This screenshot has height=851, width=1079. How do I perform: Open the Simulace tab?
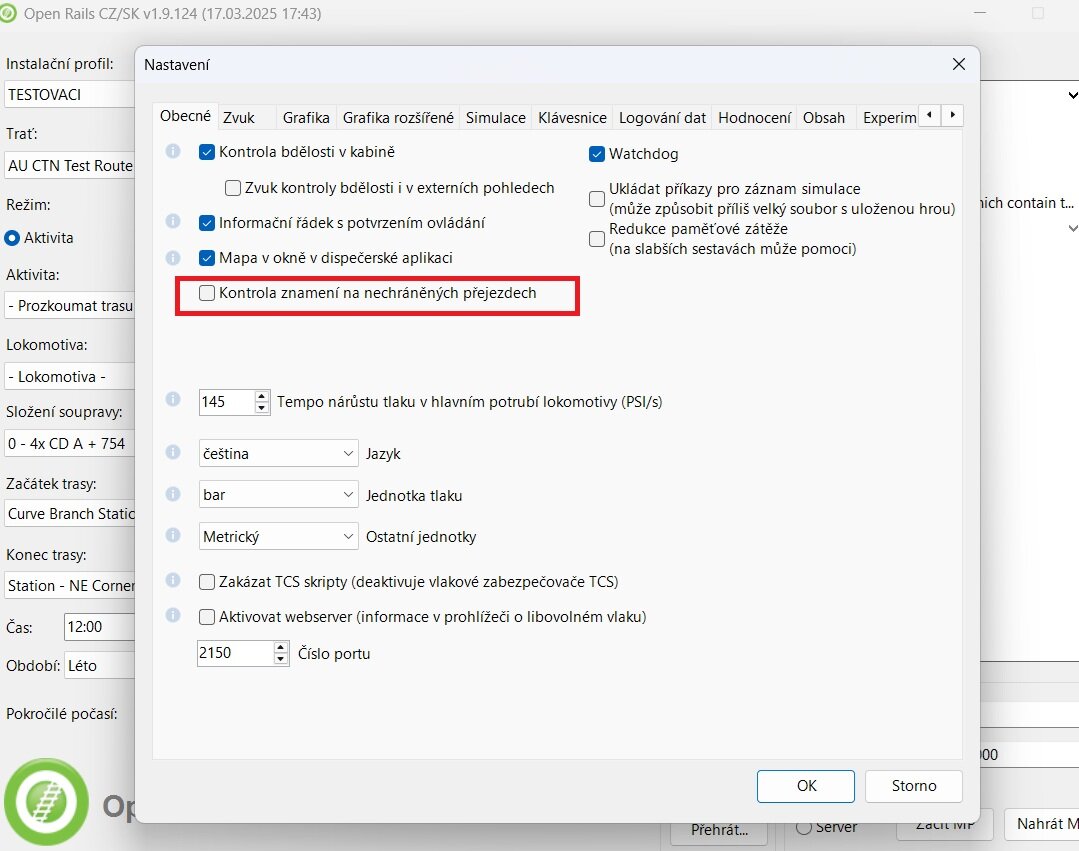point(495,117)
